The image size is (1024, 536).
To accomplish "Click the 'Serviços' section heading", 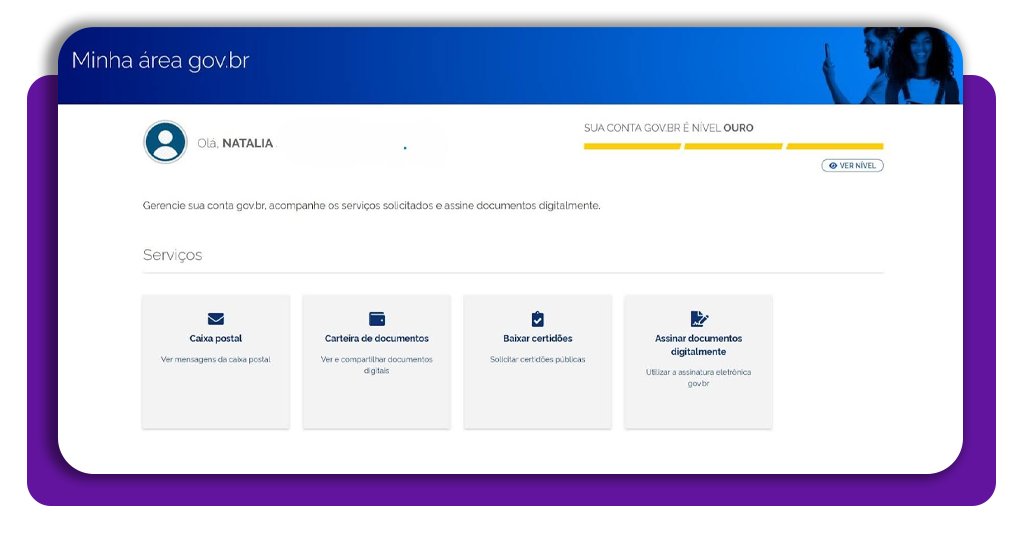I will (172, 255).
